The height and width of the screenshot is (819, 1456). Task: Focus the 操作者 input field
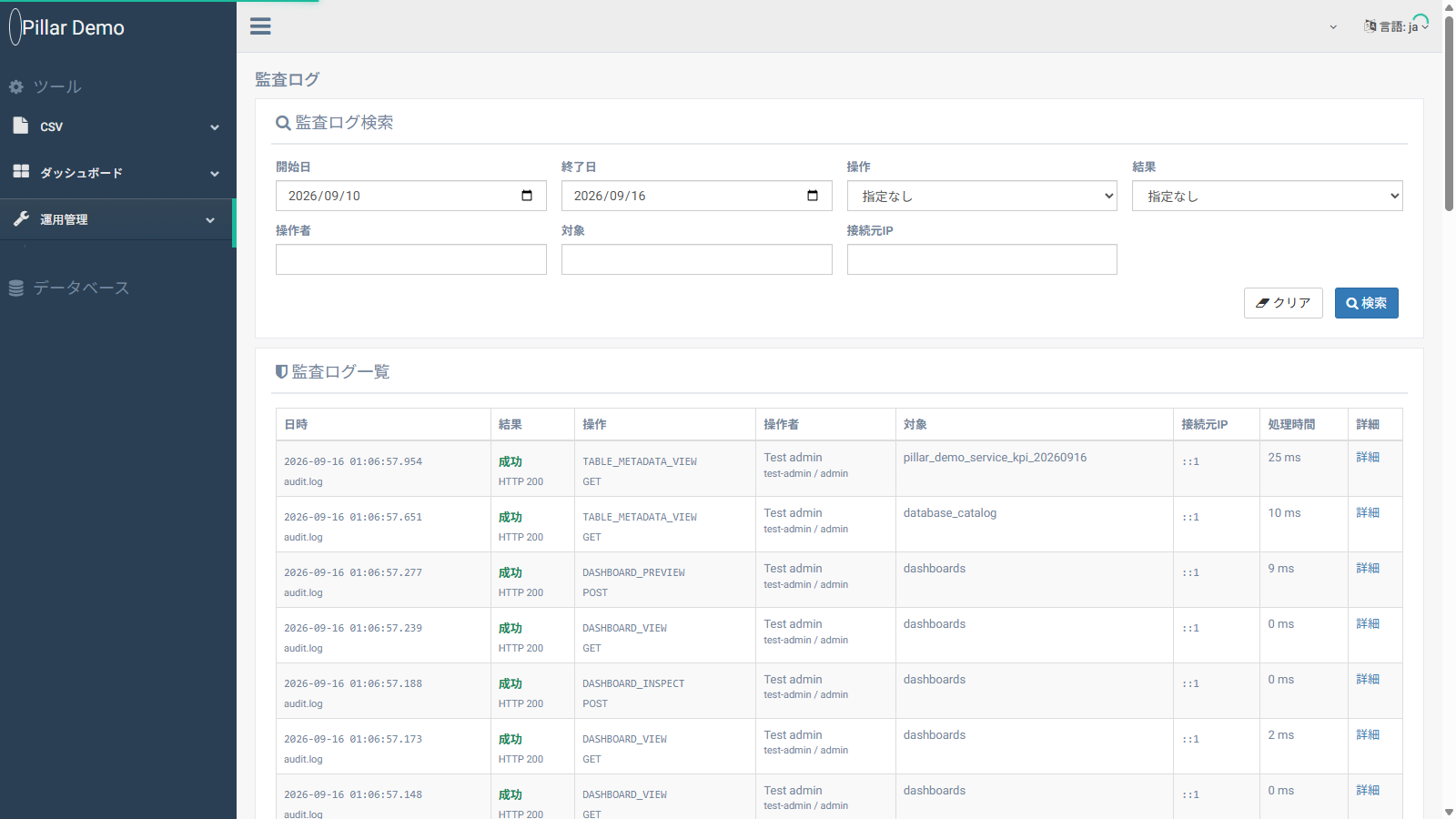(411, 259)
